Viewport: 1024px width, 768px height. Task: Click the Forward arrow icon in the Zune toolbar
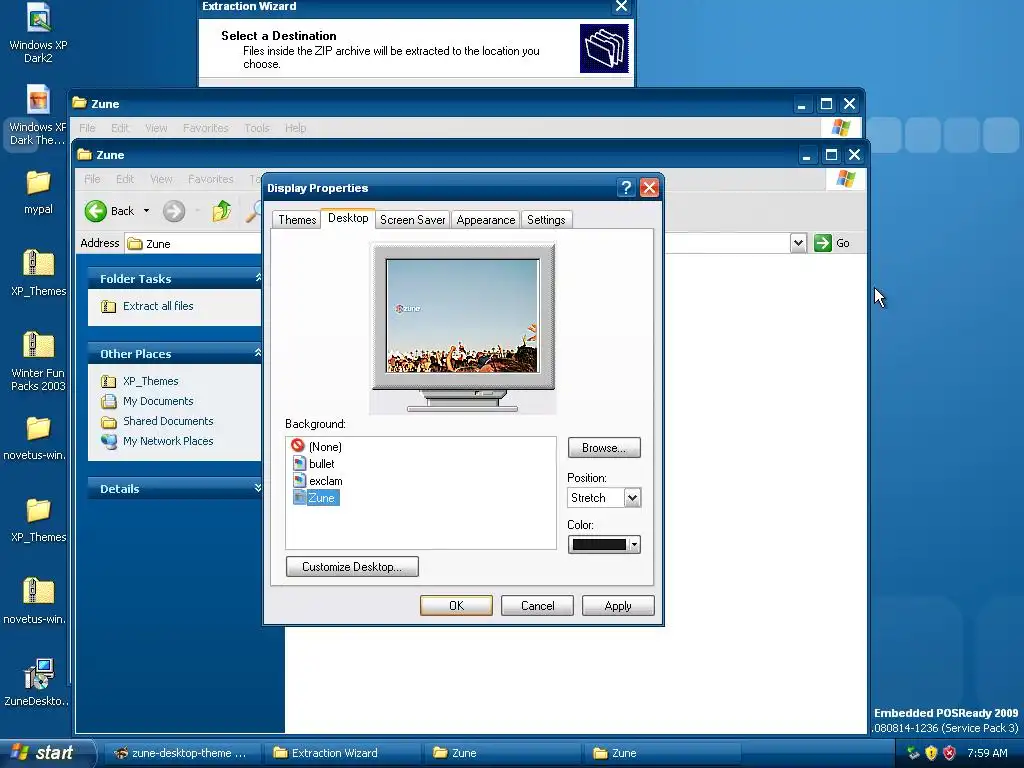[174, 211]
